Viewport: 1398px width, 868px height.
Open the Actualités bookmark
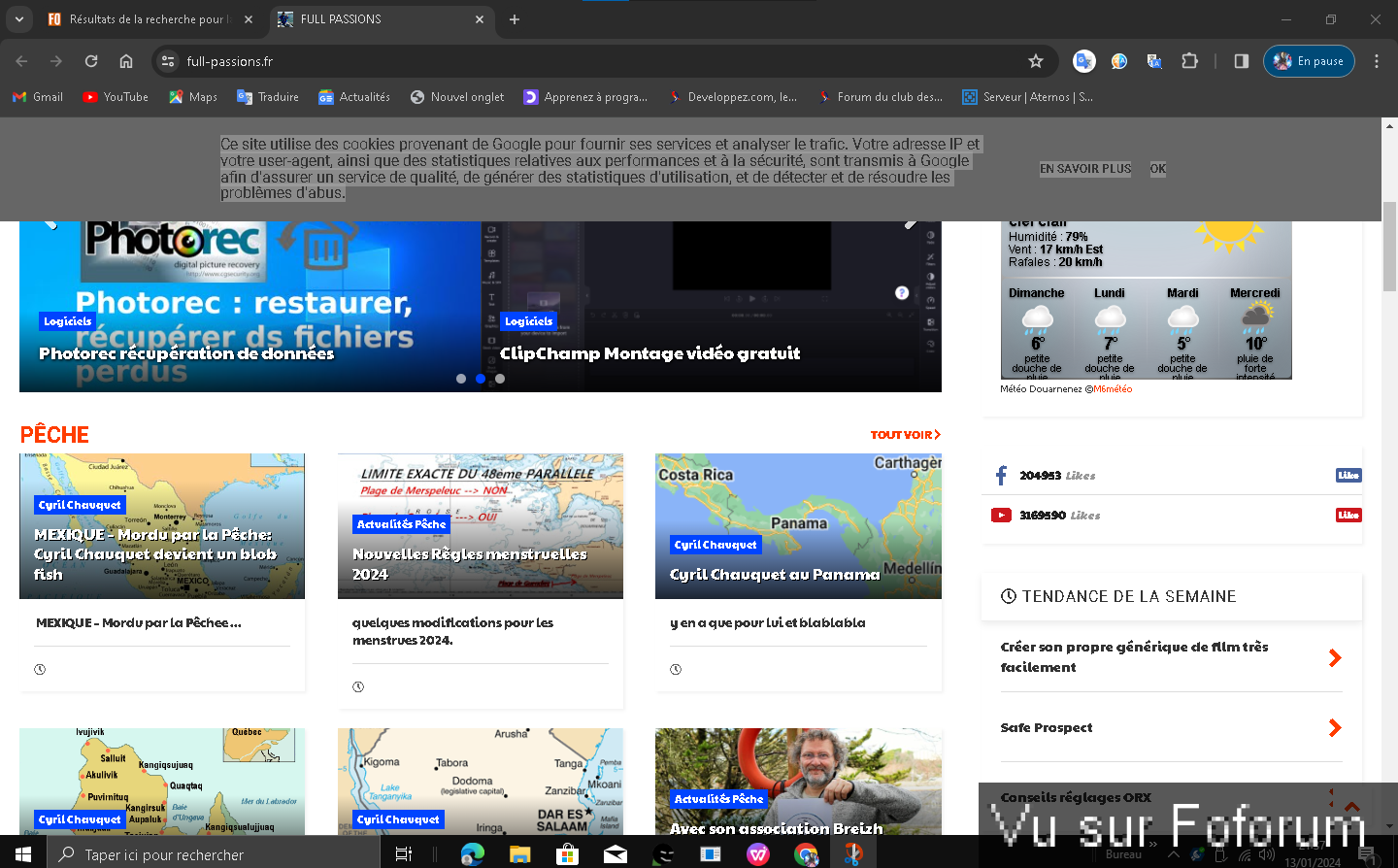coord(354,97)
